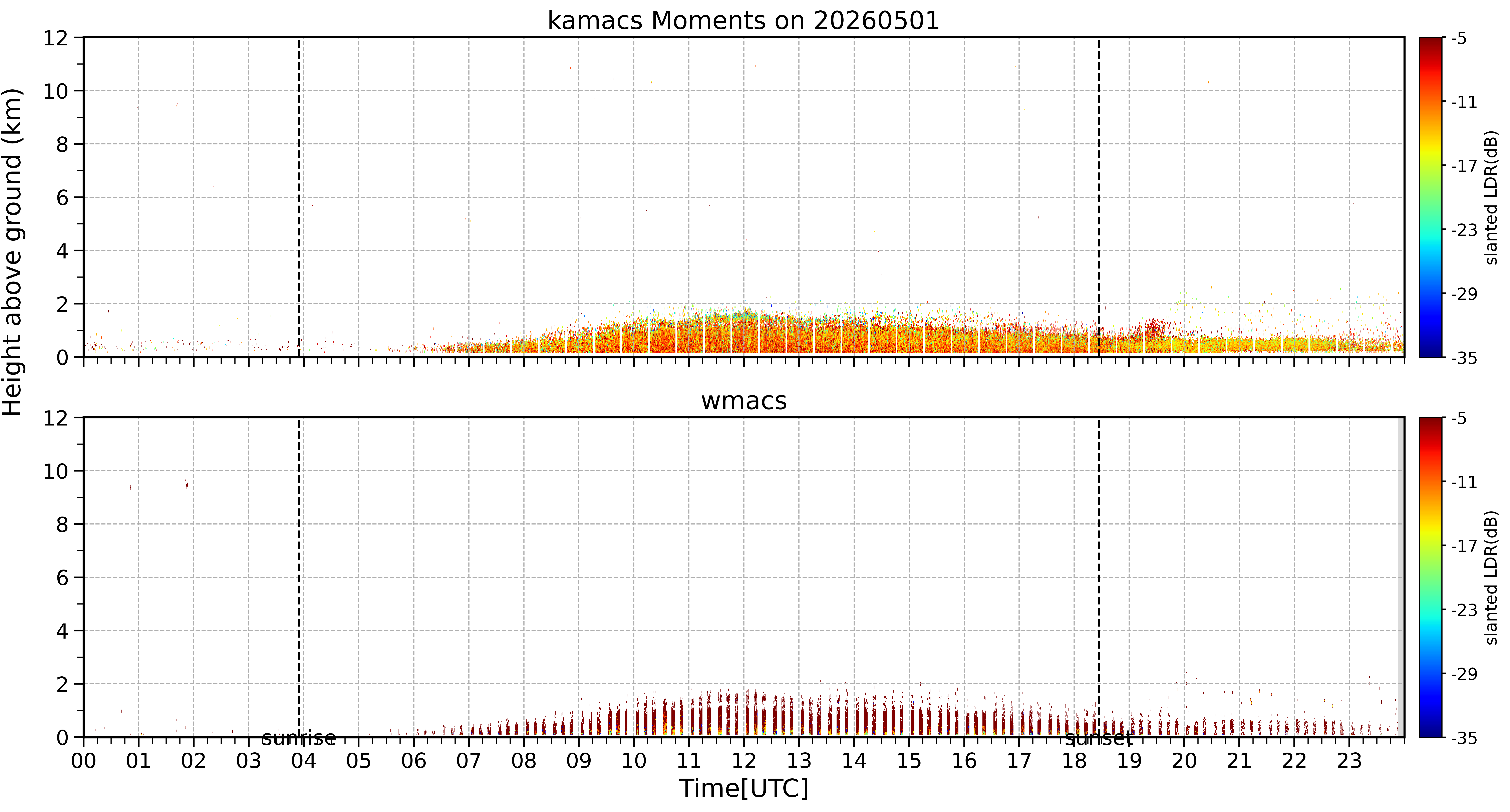Click the "-23" tick on the wmacs colorbar
The height and width of the screenshot is (812, 1510).
pyautogui.click(x=1464, y=610)
